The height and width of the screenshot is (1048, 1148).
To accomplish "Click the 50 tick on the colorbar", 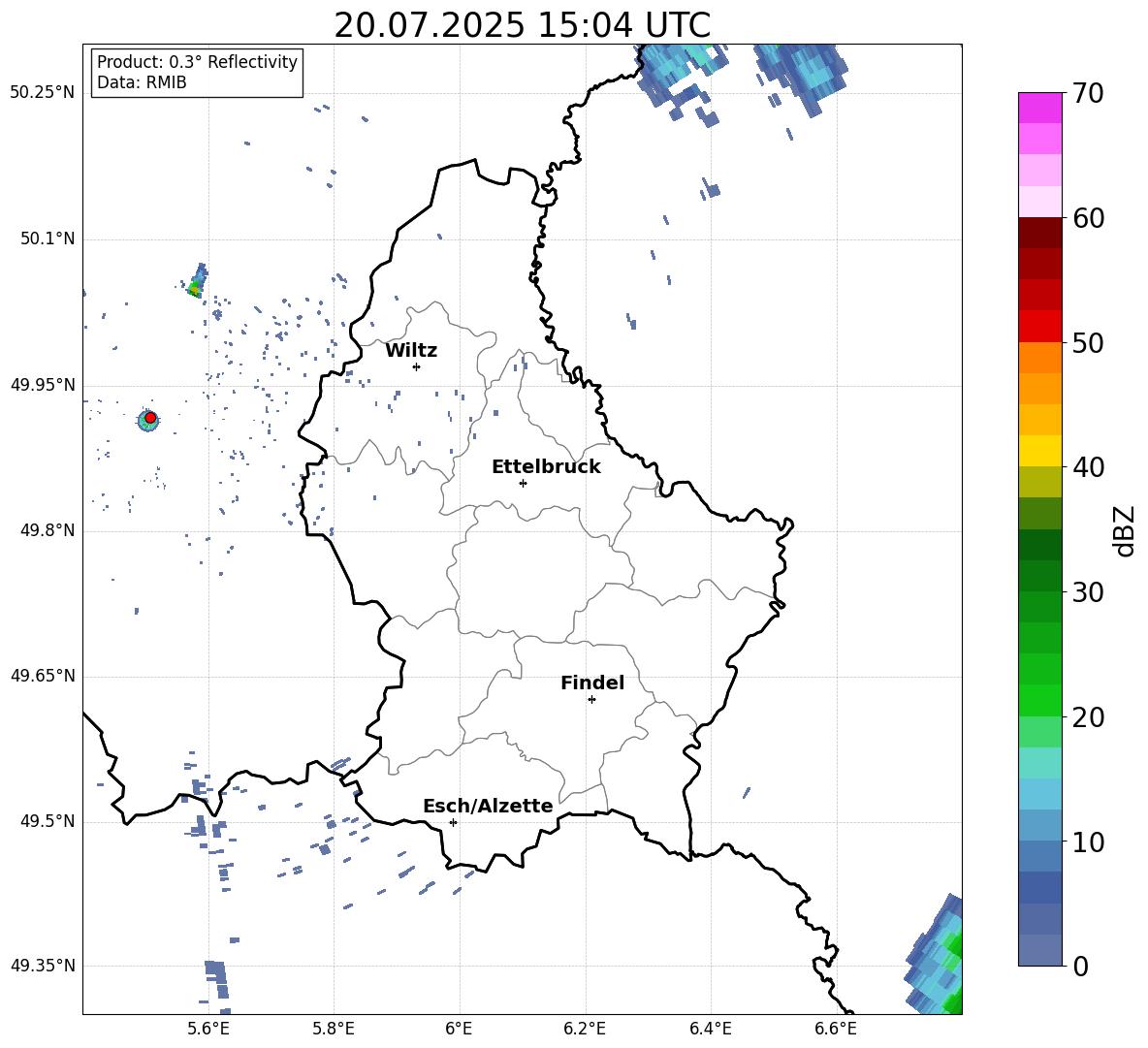I will pos(1088,342).
